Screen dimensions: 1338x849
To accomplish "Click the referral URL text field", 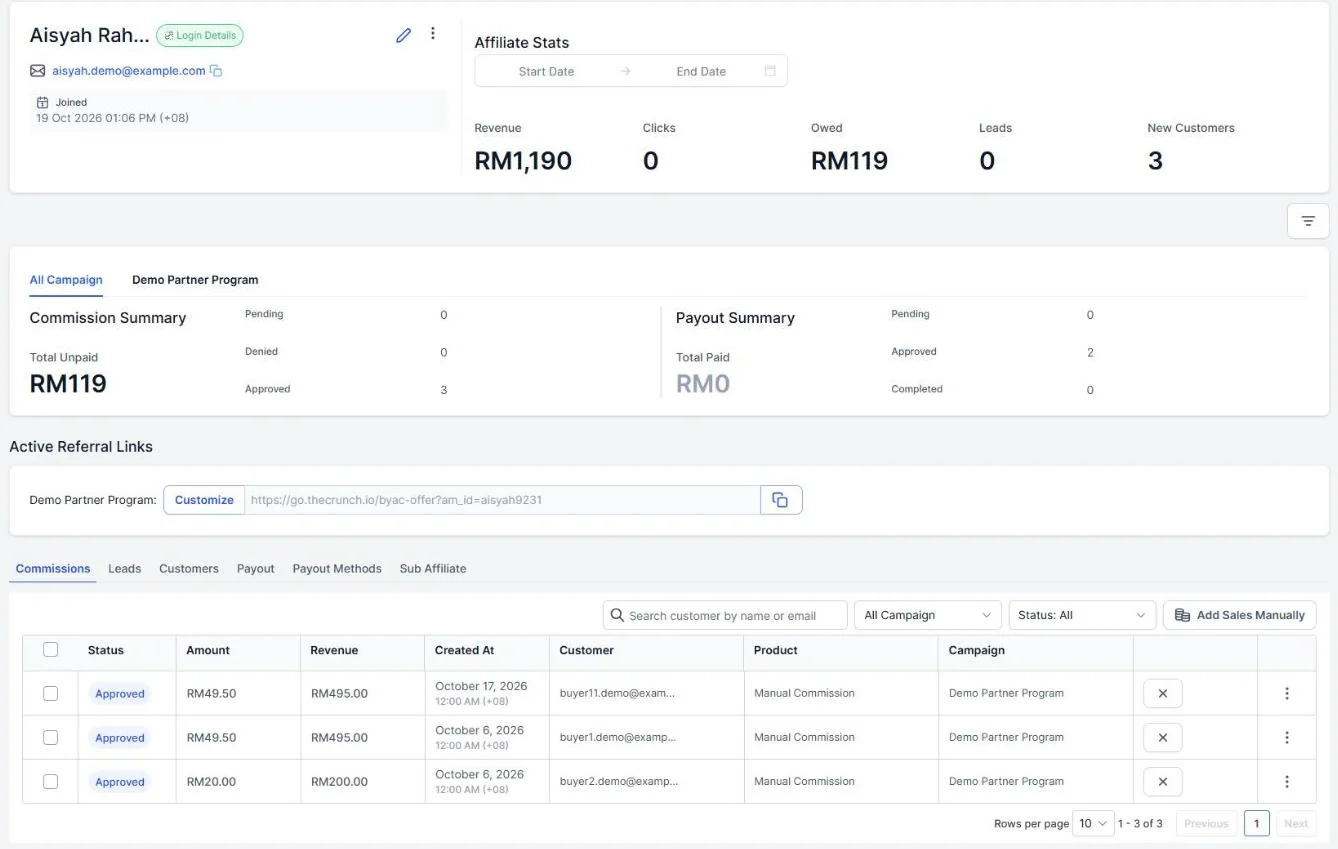I will pos(502,500).
